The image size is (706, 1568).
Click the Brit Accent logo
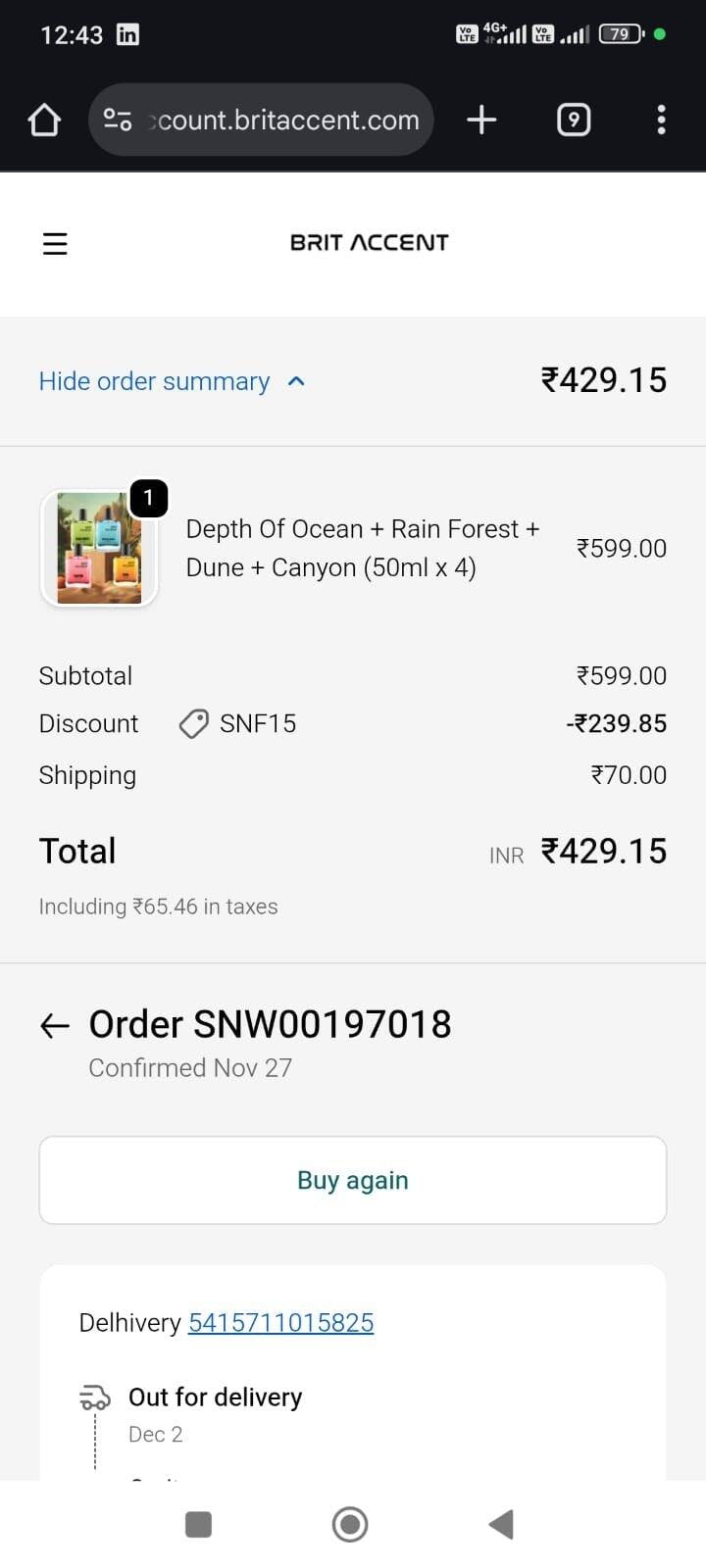click(x=370, y=243)
